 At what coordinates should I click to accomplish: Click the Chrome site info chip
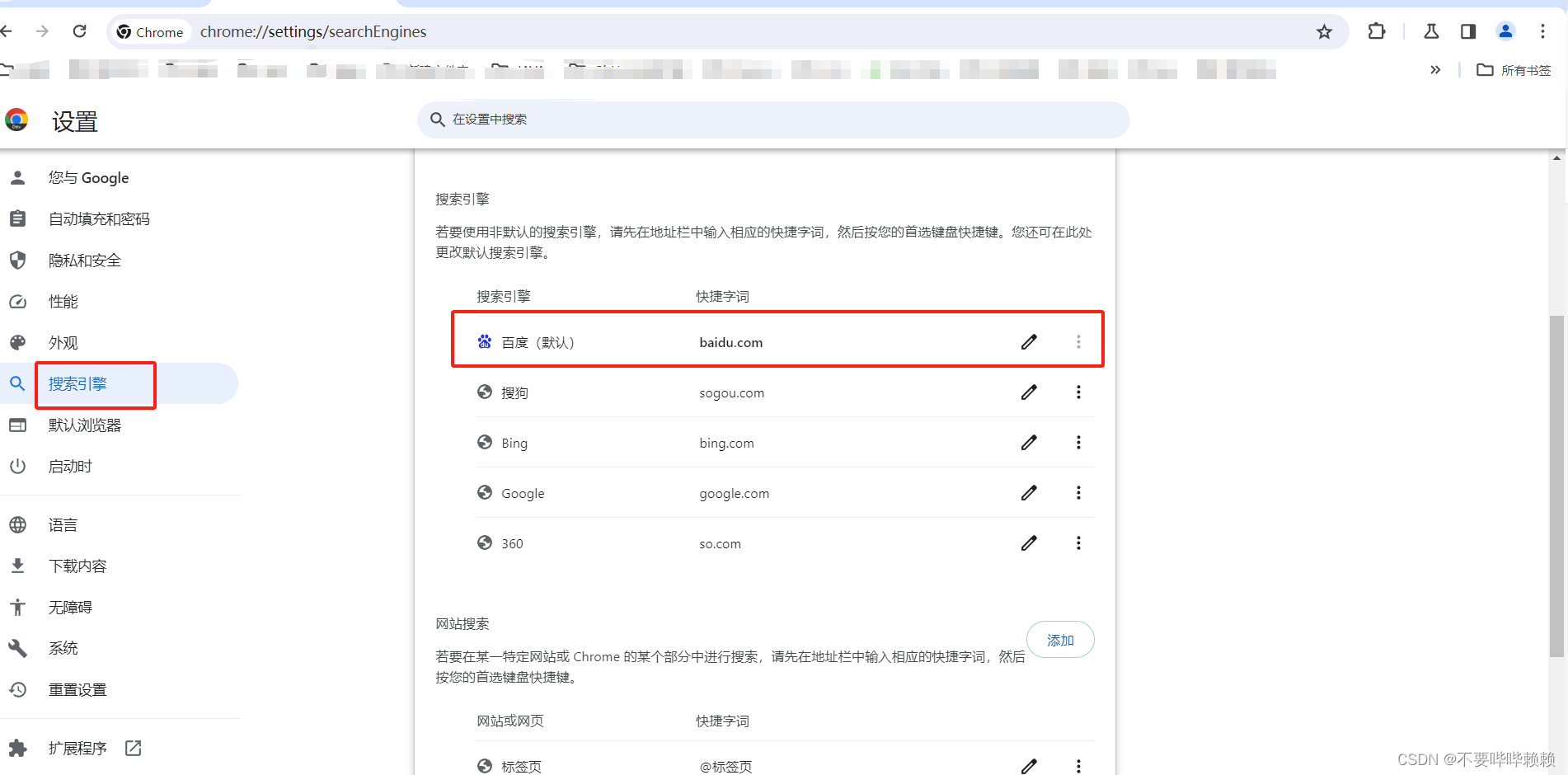coord(150,31)
